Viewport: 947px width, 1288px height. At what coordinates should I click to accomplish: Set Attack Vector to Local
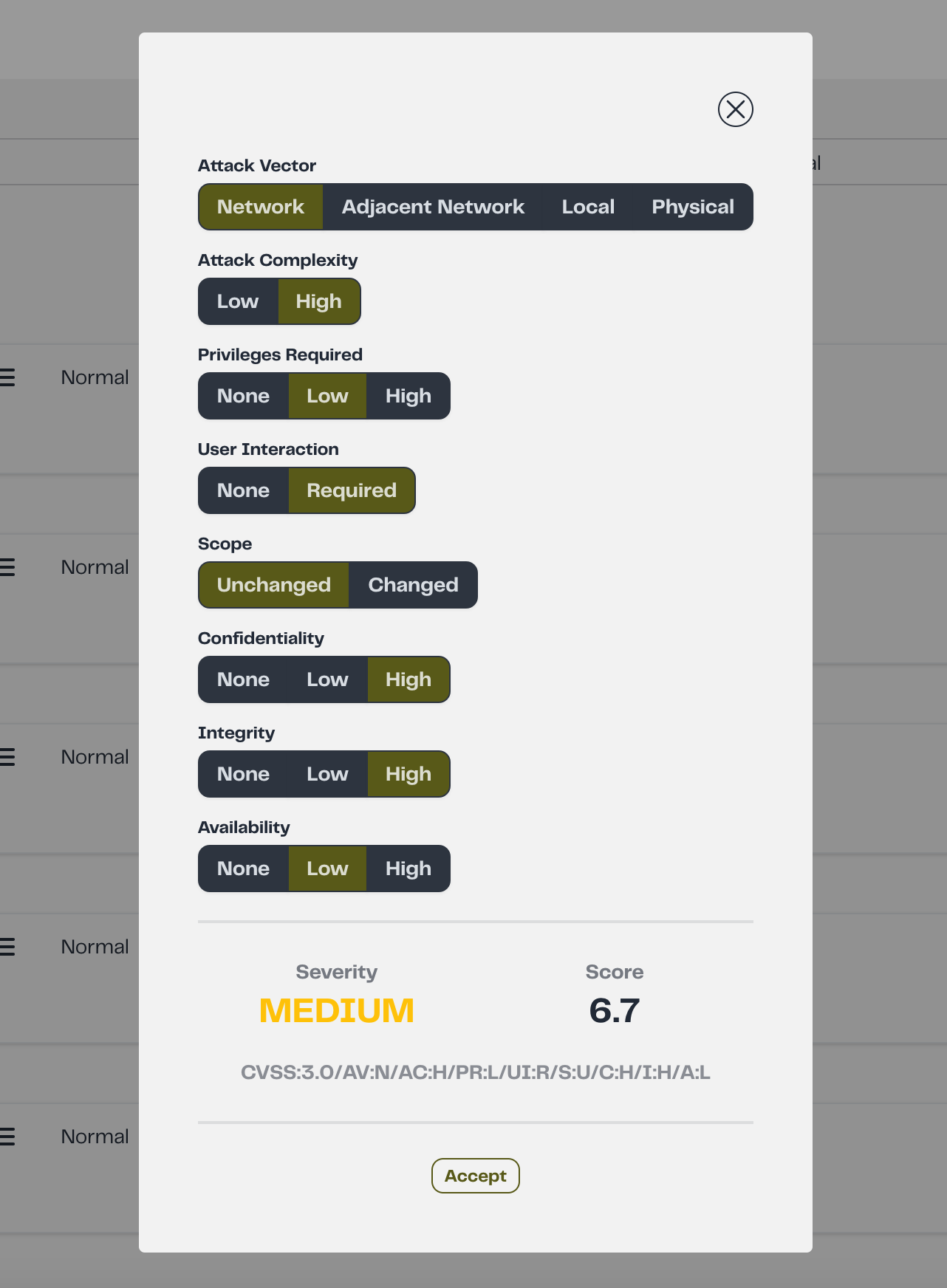588,207
